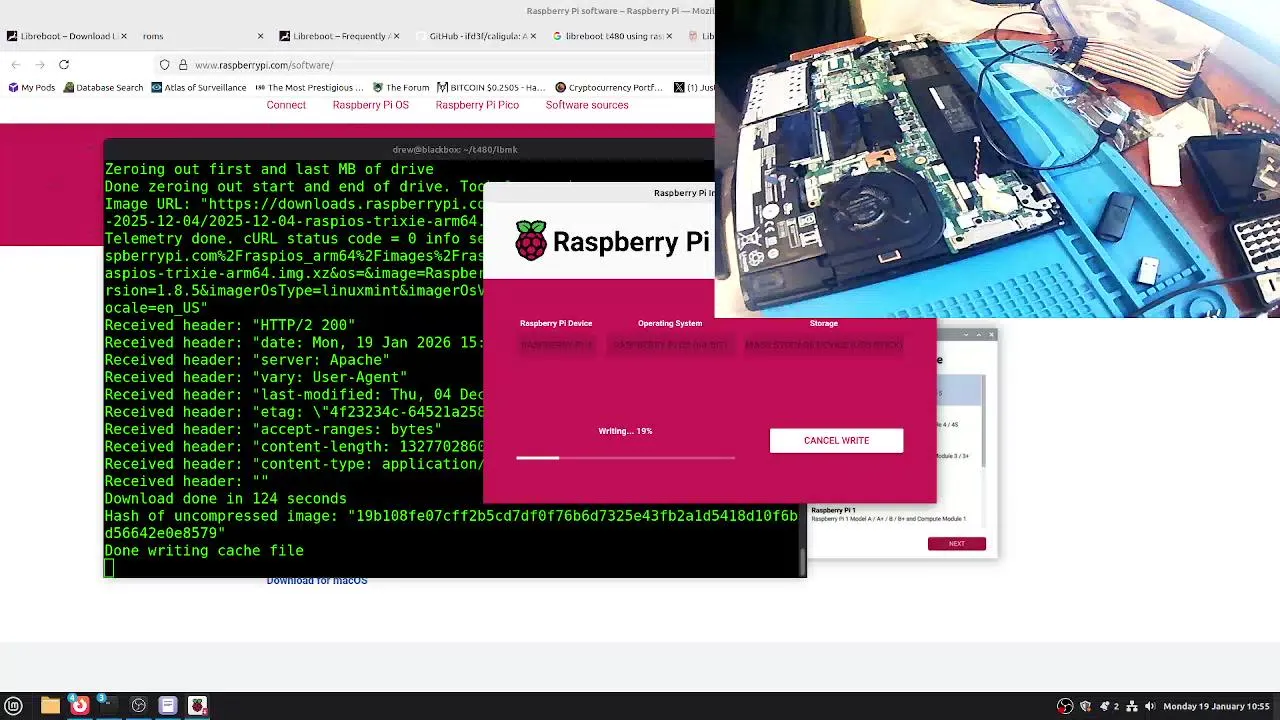Open The Most Prestigious bookmark
This screenshot has width=1280, height=720.
click(x=309, y=88)
